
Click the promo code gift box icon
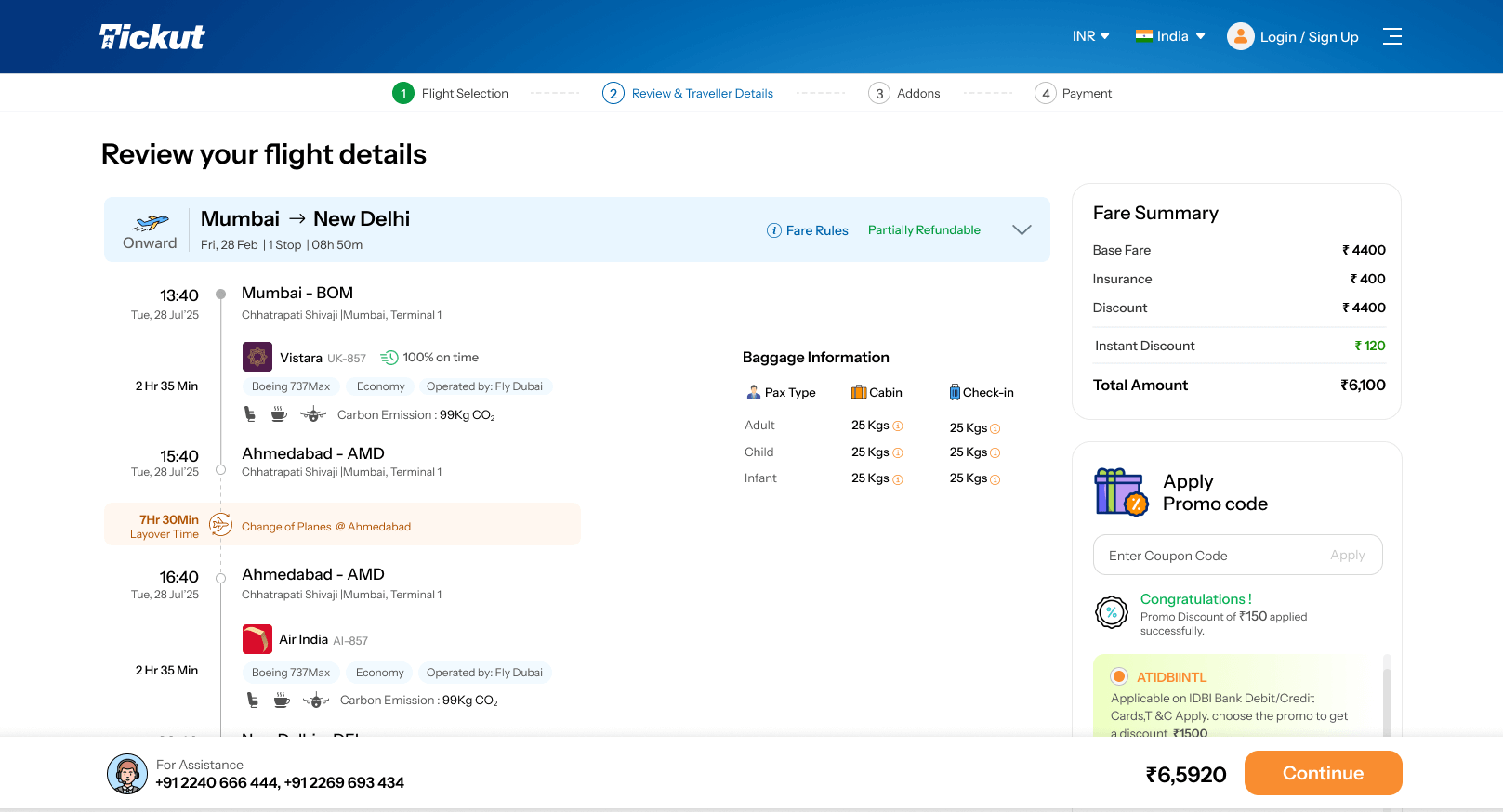[x=1120, y=492]
